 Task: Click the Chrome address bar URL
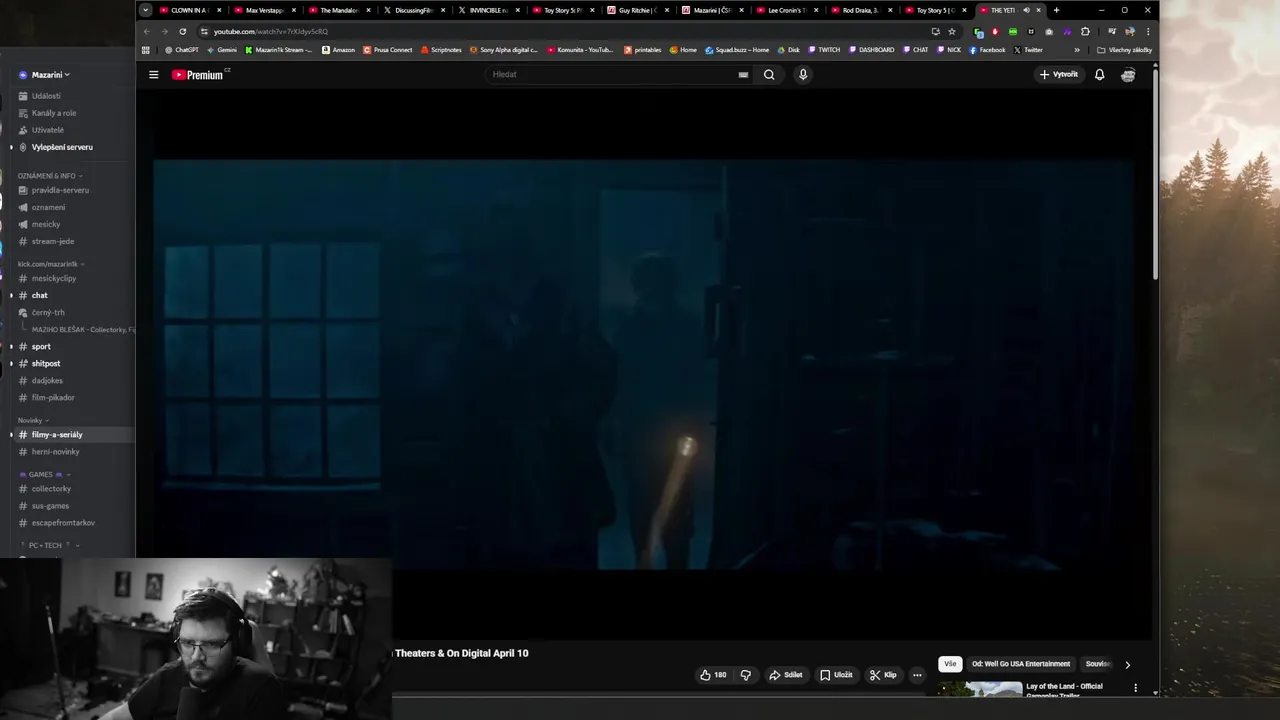pos(270,31)
